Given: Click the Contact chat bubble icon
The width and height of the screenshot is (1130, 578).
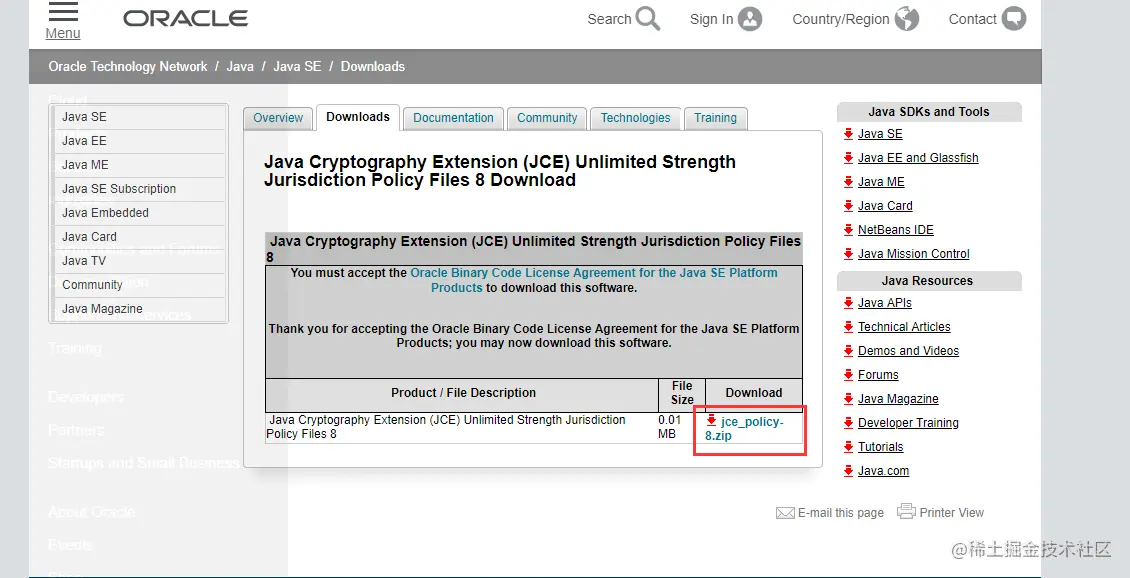Looking at the screenshot, I should point(1014,19).
